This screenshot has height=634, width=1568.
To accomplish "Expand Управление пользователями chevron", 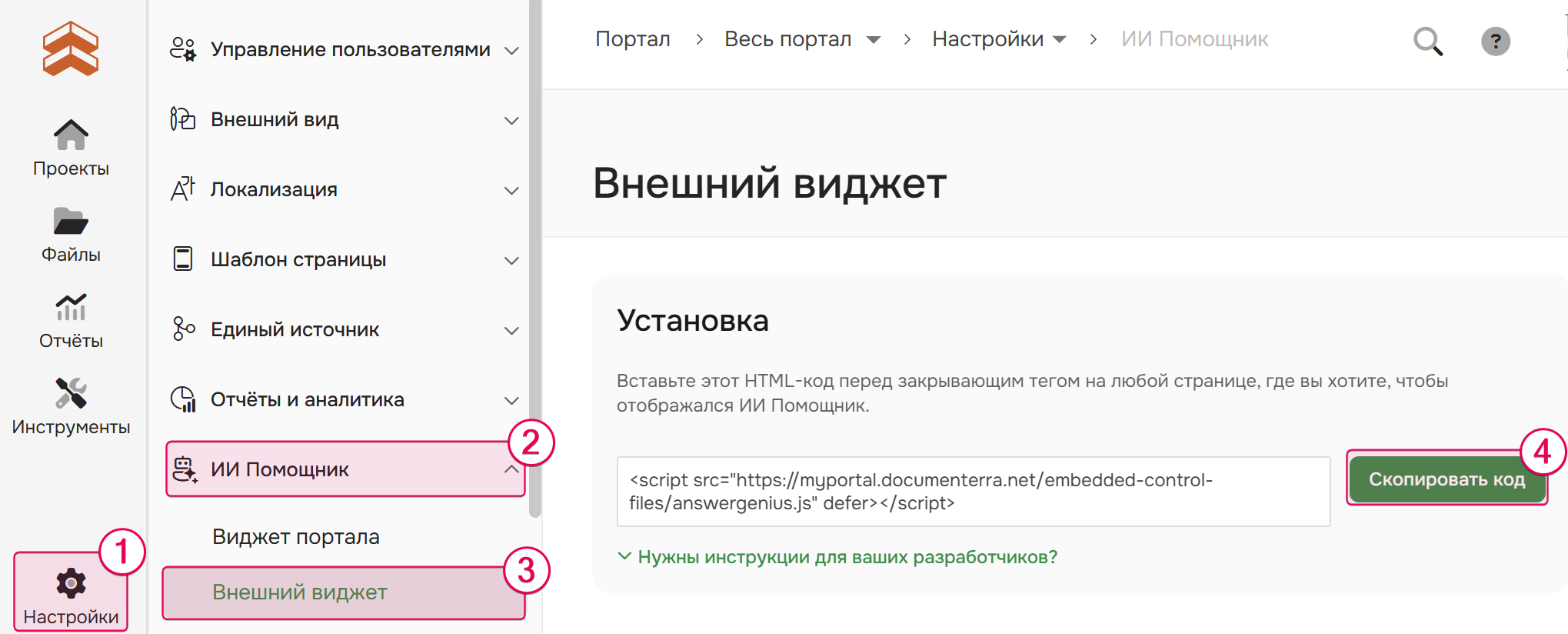I will (511, 51).
